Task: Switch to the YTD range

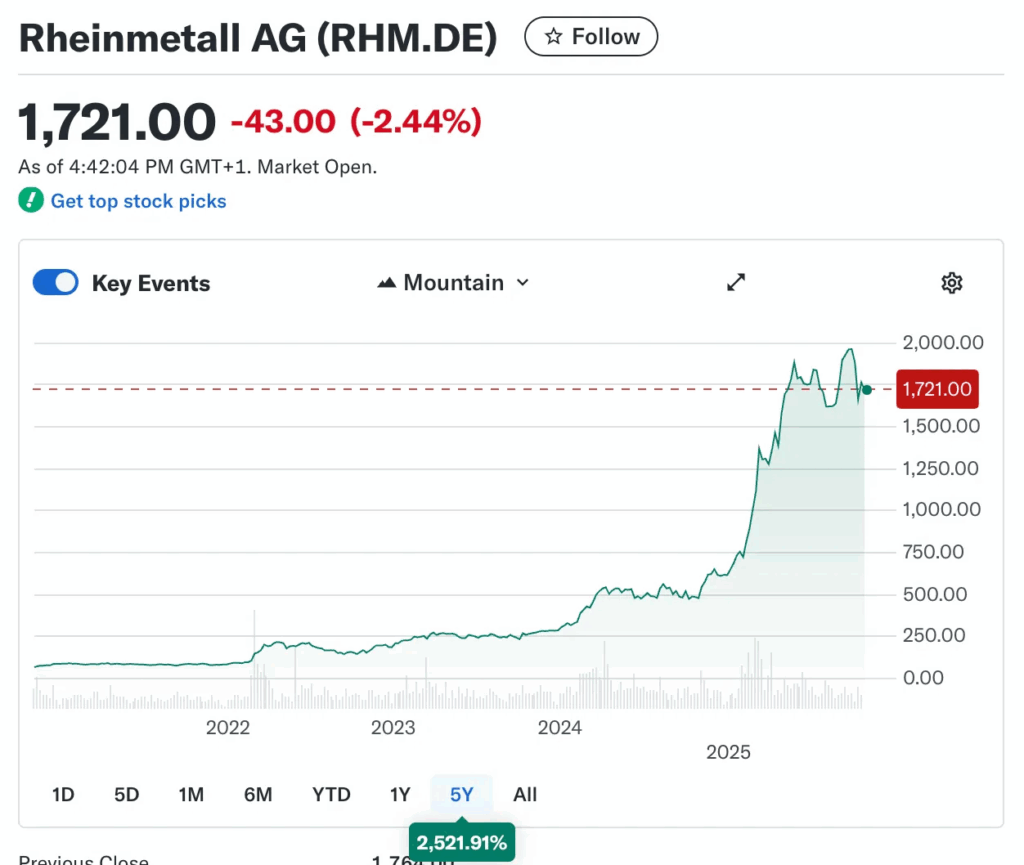Action: (x=331, y=794)
